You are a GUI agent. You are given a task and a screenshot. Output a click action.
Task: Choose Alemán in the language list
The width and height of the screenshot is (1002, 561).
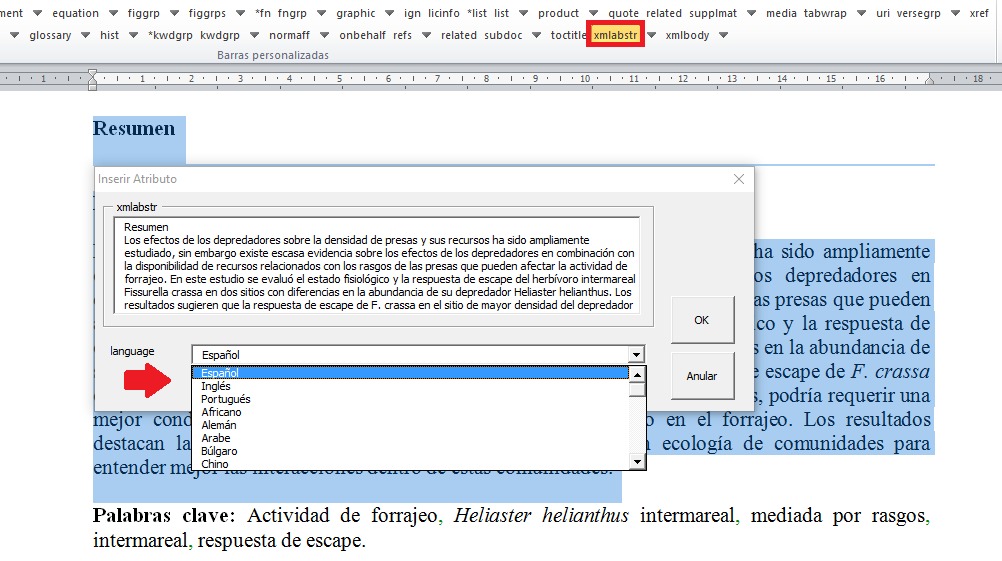219,425
